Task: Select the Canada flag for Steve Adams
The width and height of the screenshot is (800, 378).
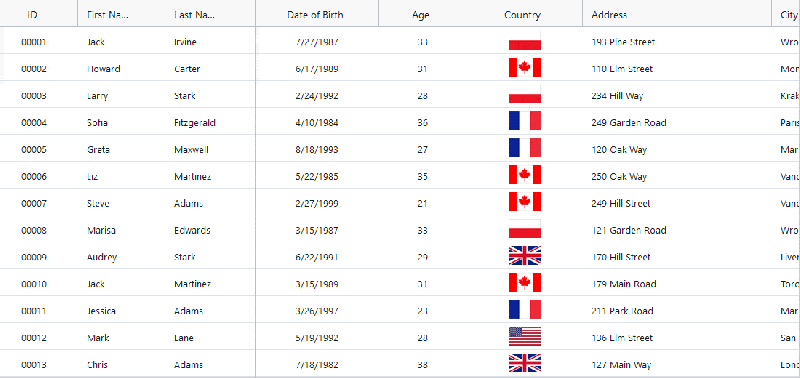Action: click(x=524, y=202)
